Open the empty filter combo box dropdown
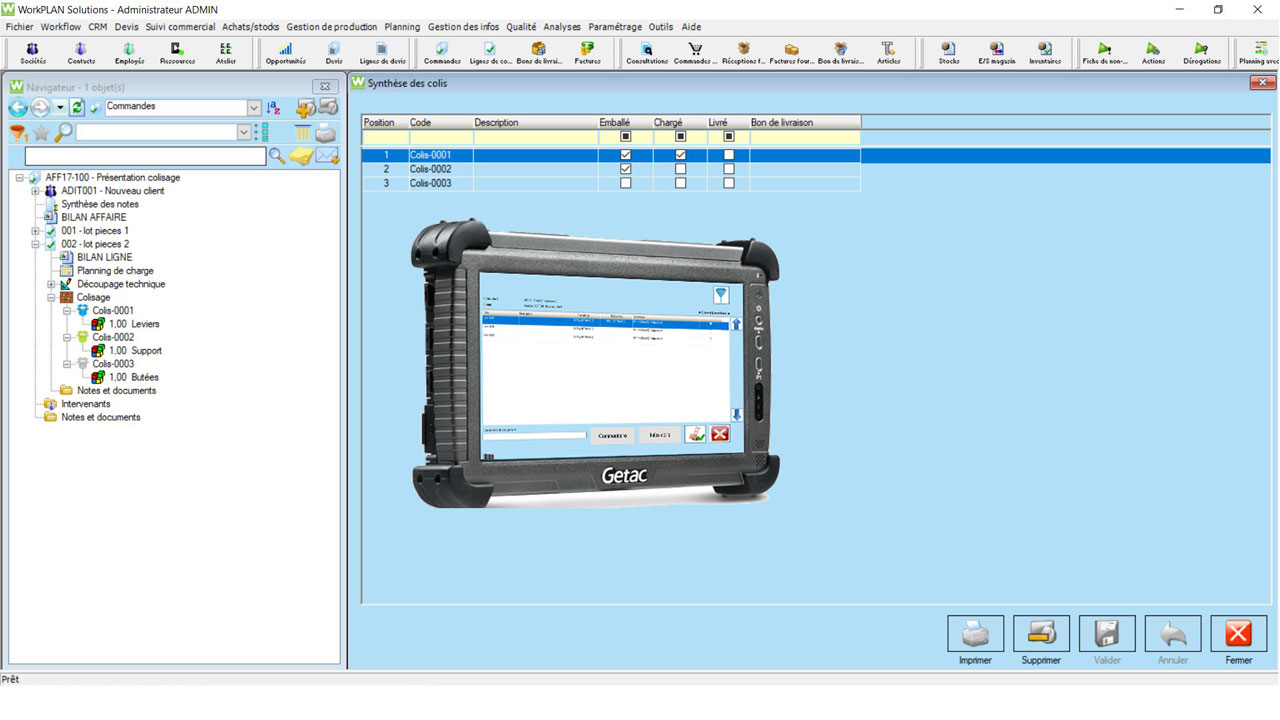Image resolution: width=1280 pixels, height=720 pixels. (x=244, y=132)
